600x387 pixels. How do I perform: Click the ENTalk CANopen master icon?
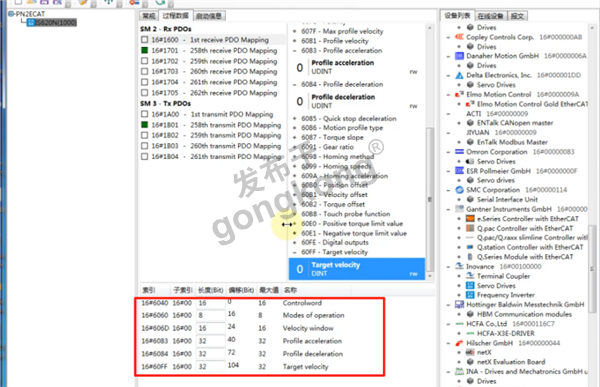(x=470, y=123)
